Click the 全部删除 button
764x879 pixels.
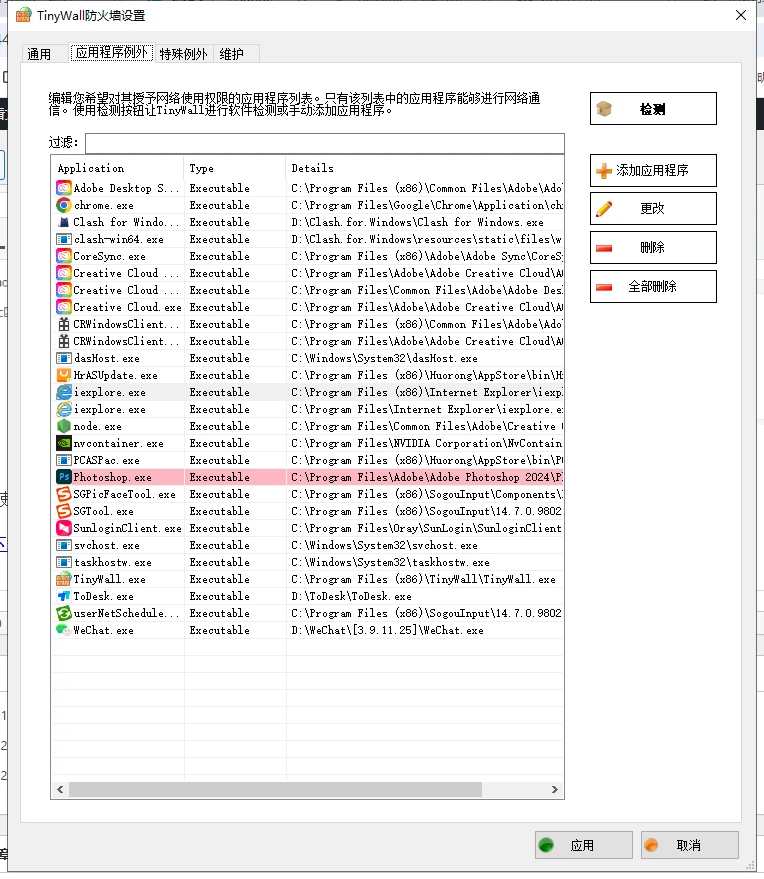[x=653, y=286]
